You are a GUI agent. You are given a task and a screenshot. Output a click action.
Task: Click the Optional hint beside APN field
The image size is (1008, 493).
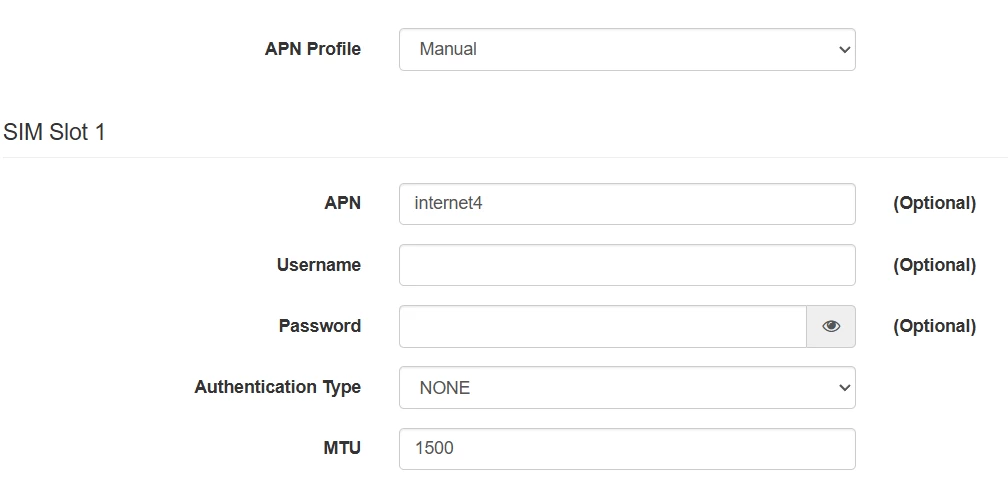pos(934,203)
